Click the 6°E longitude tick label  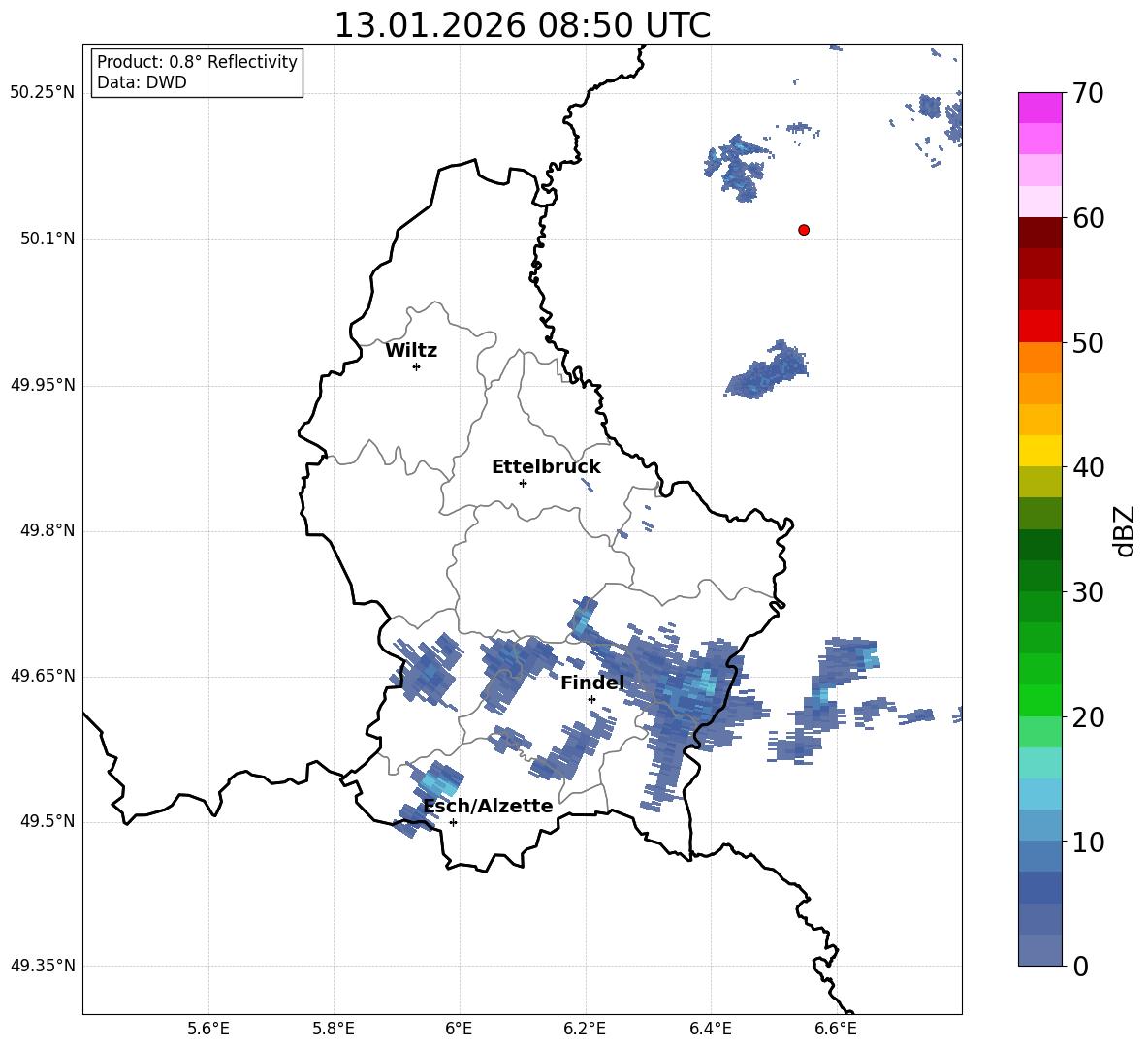pyautogui.click(x=459, y=1029)
